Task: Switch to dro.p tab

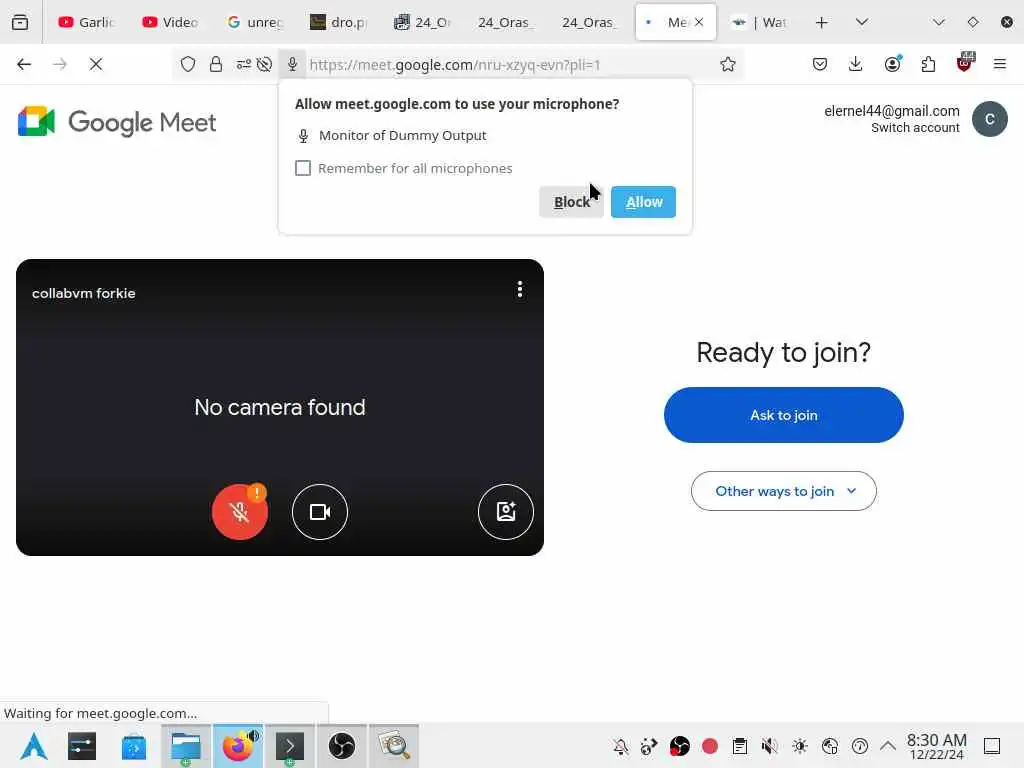Action: [x=338, y=22]
